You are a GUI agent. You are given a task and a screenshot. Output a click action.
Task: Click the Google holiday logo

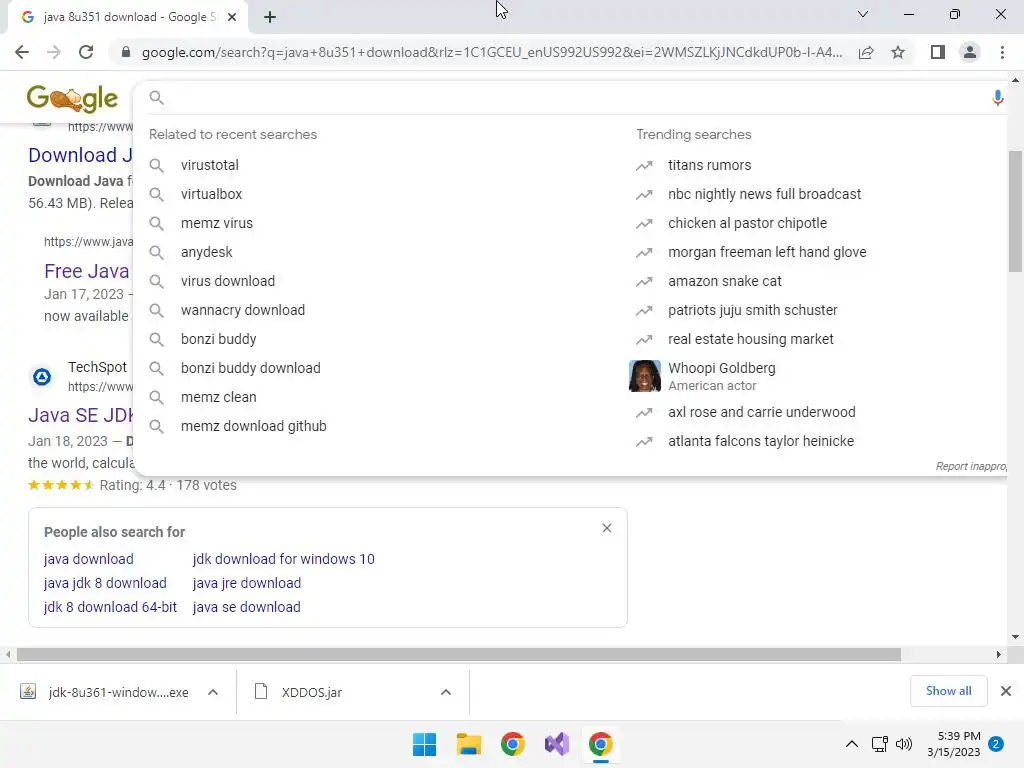point(72,99)
